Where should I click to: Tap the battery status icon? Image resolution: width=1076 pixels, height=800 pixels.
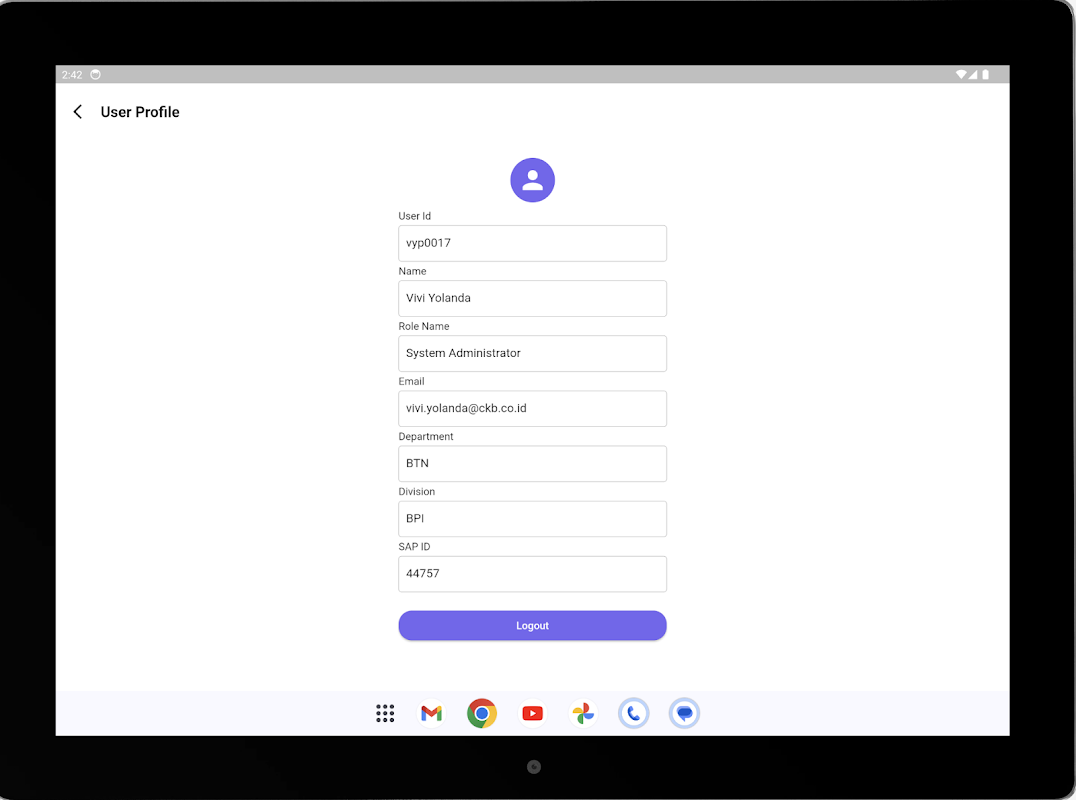tap(985, 74)
